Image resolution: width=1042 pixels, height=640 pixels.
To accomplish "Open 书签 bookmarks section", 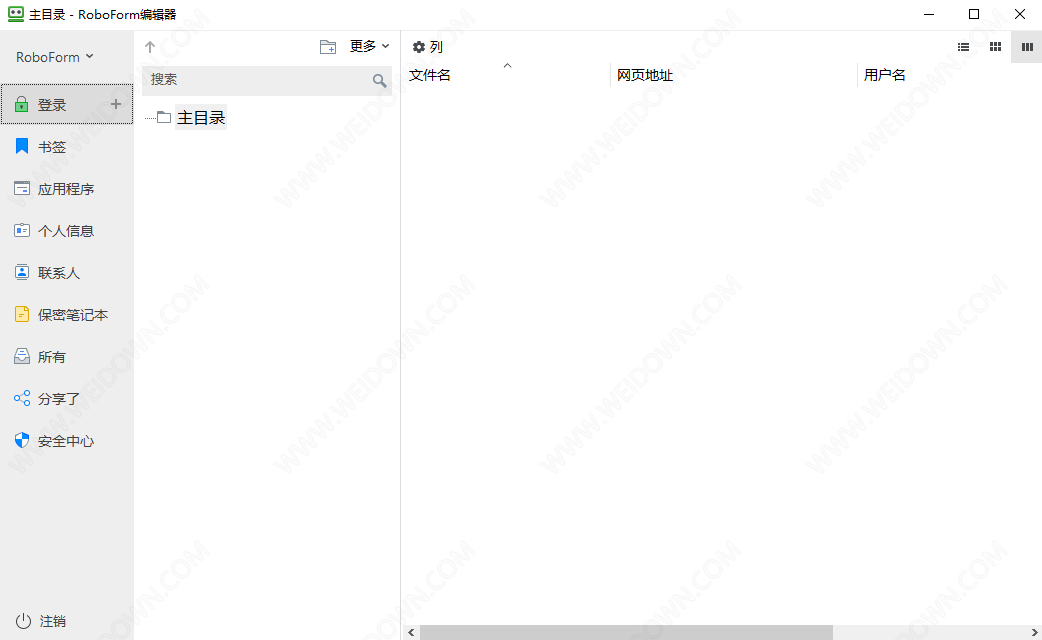I will [66, 147].
